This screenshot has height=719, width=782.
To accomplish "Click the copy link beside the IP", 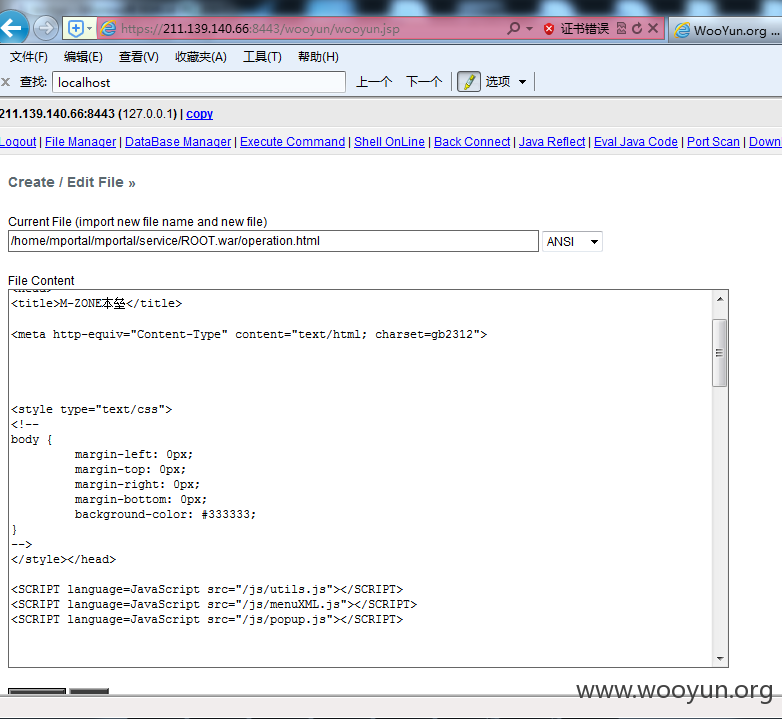I will [199, 114].
